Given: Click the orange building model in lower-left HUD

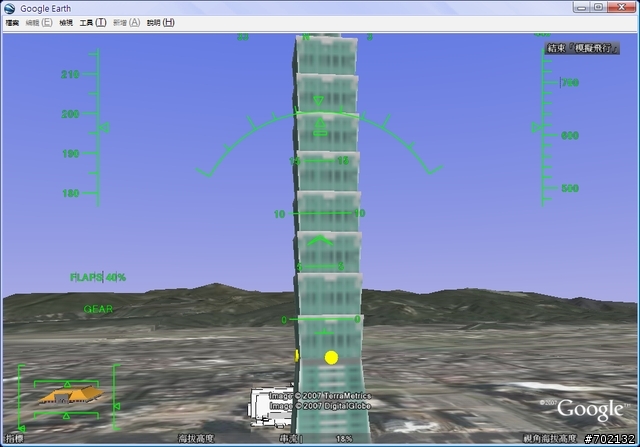Looking at the screenshot, I should click(71, 395).
